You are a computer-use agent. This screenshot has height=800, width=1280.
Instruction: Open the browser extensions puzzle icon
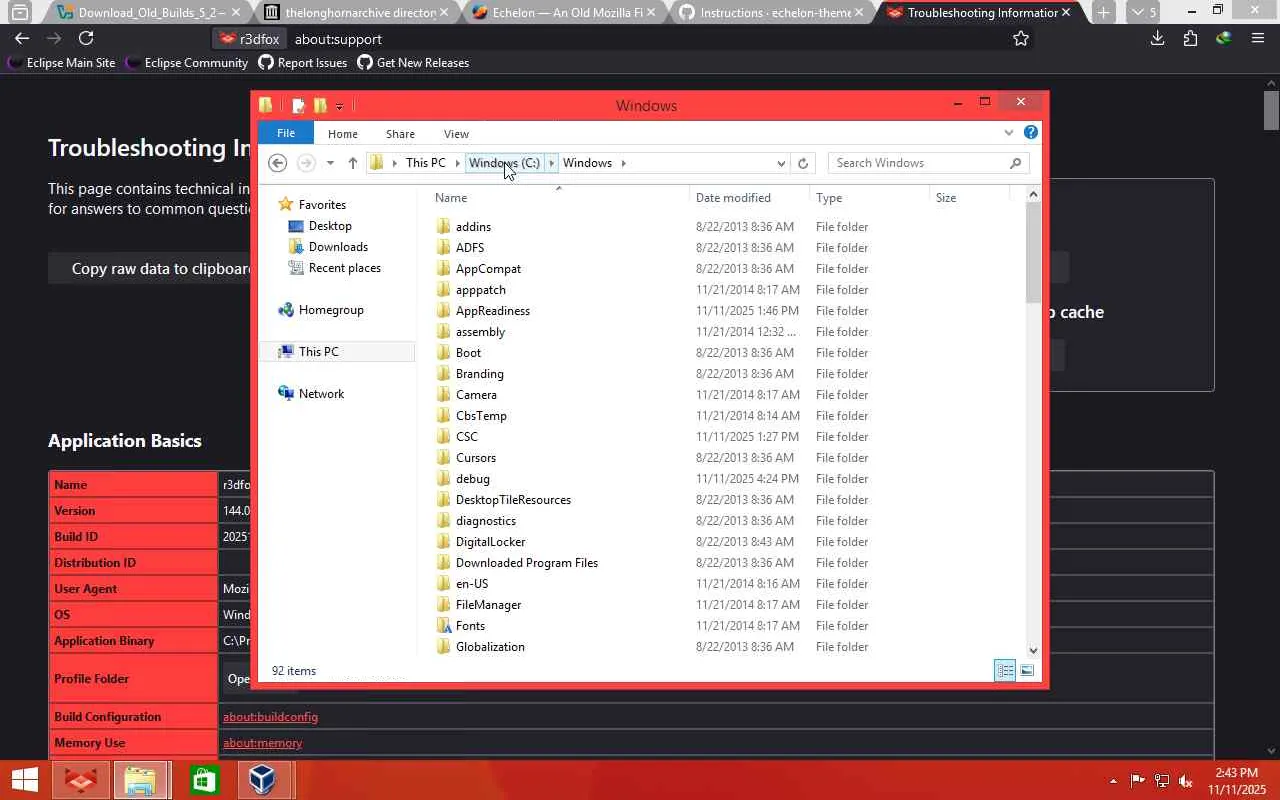(1190, 38)
